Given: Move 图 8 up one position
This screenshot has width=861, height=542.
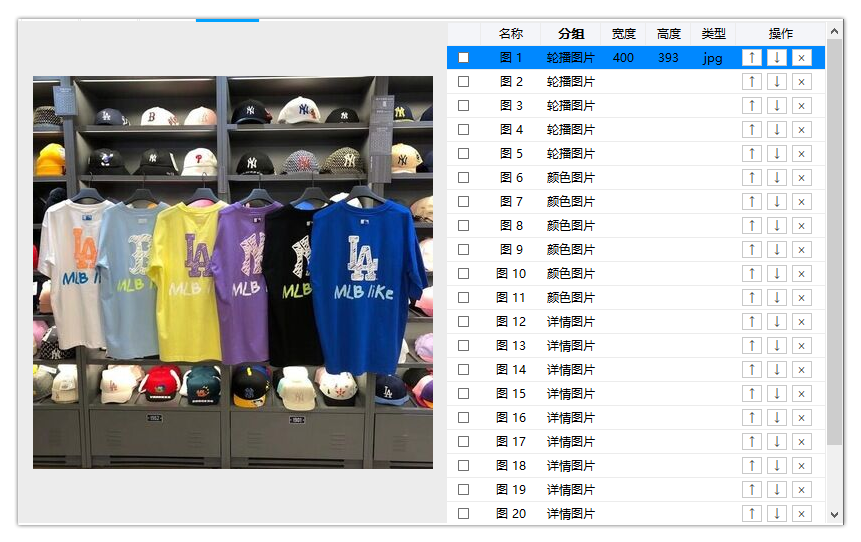Looking at the screenshot, I should (x=751, y=226).
